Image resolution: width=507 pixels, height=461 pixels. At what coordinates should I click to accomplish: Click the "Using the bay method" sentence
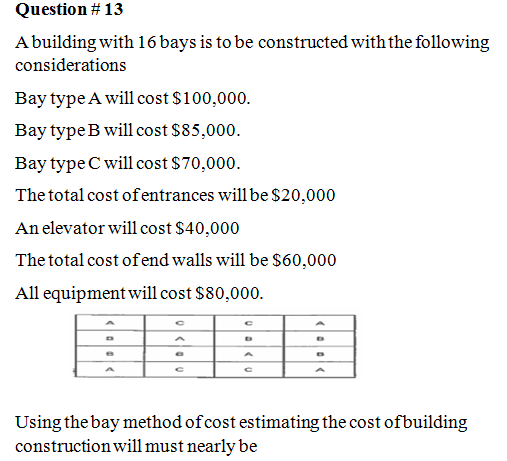tap(241, 434)
